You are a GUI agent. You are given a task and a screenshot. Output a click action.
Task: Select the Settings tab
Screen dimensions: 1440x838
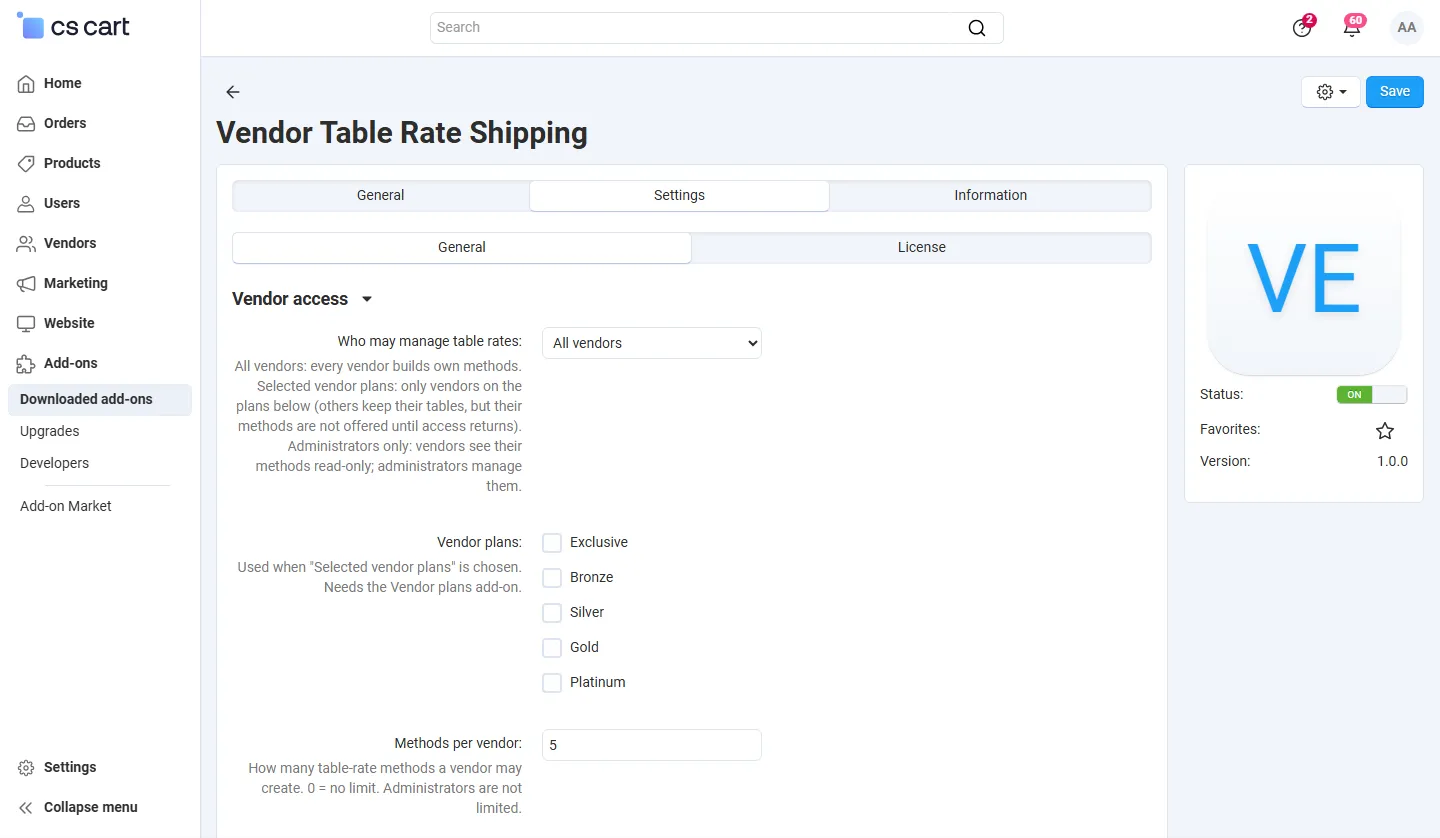679,196
